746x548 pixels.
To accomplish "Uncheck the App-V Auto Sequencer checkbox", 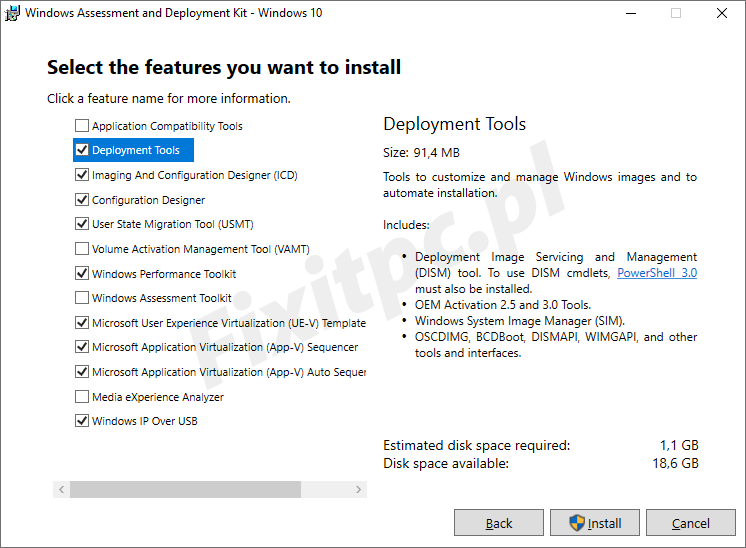I will (x=82, y=371).
